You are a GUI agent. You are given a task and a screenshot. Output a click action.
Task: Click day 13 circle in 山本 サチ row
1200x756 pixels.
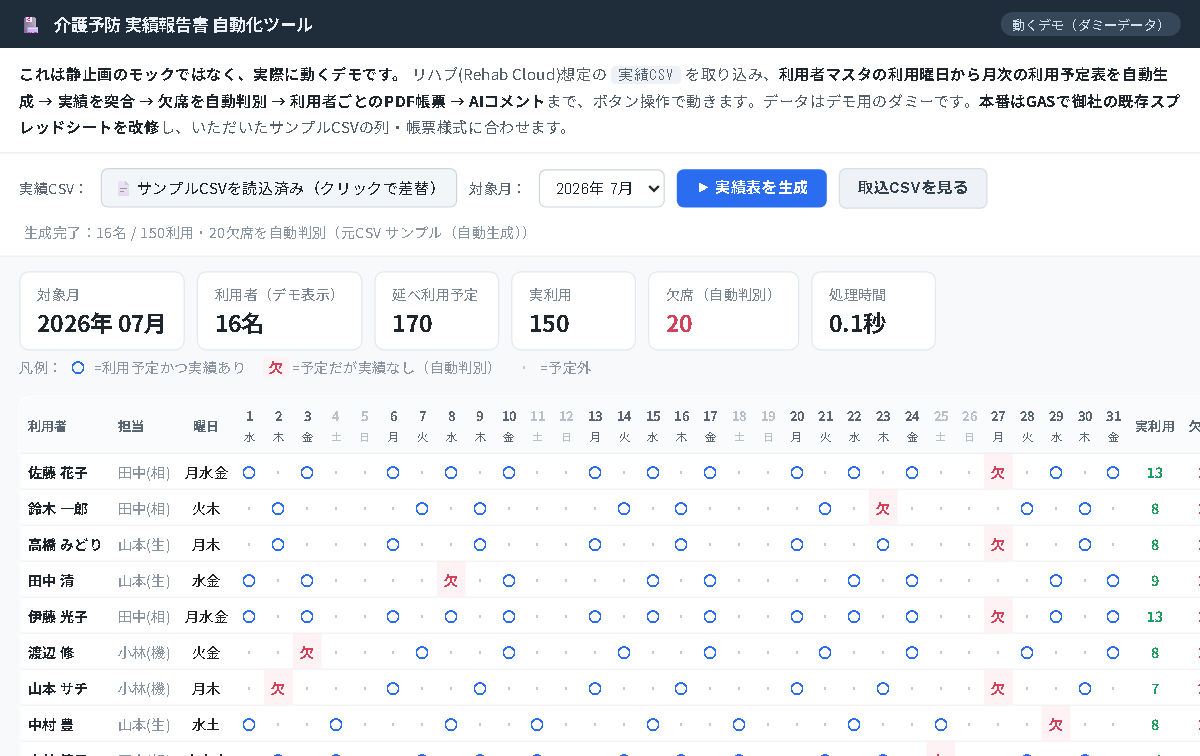click(595, 688)
